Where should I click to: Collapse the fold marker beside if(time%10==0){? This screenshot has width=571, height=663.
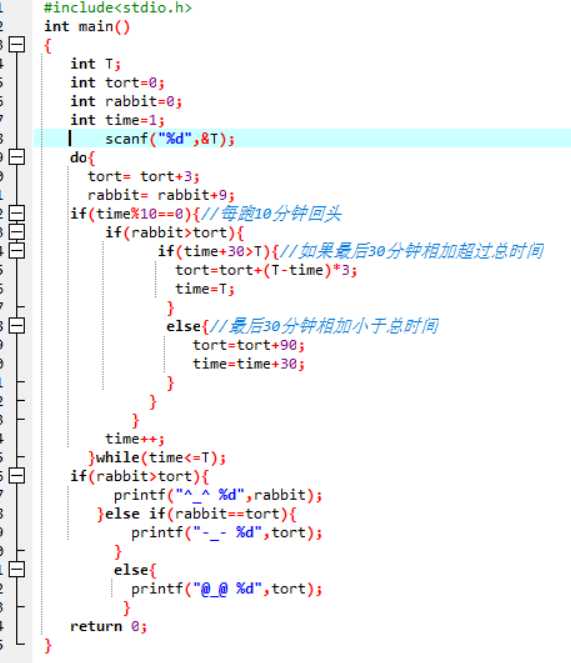click(16, 213)
